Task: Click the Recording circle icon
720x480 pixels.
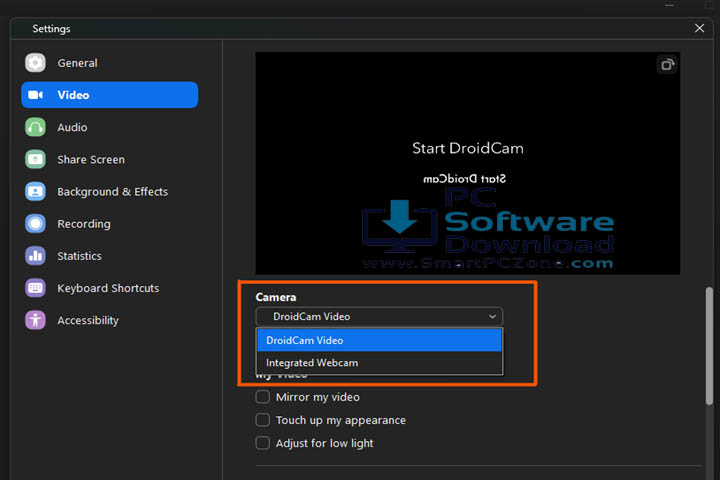Action: (x=35, y=224)
